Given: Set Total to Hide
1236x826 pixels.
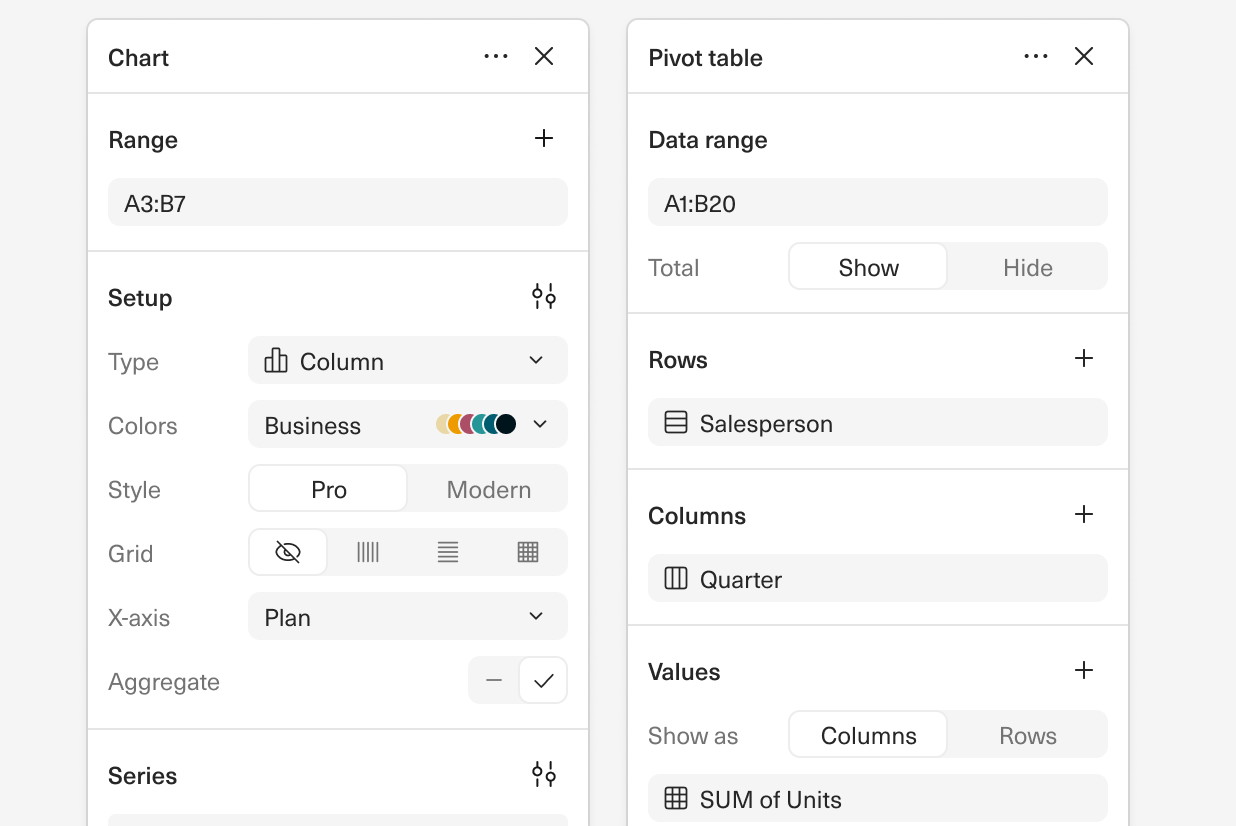Looking at the screenshot, I should point(1028,267).
